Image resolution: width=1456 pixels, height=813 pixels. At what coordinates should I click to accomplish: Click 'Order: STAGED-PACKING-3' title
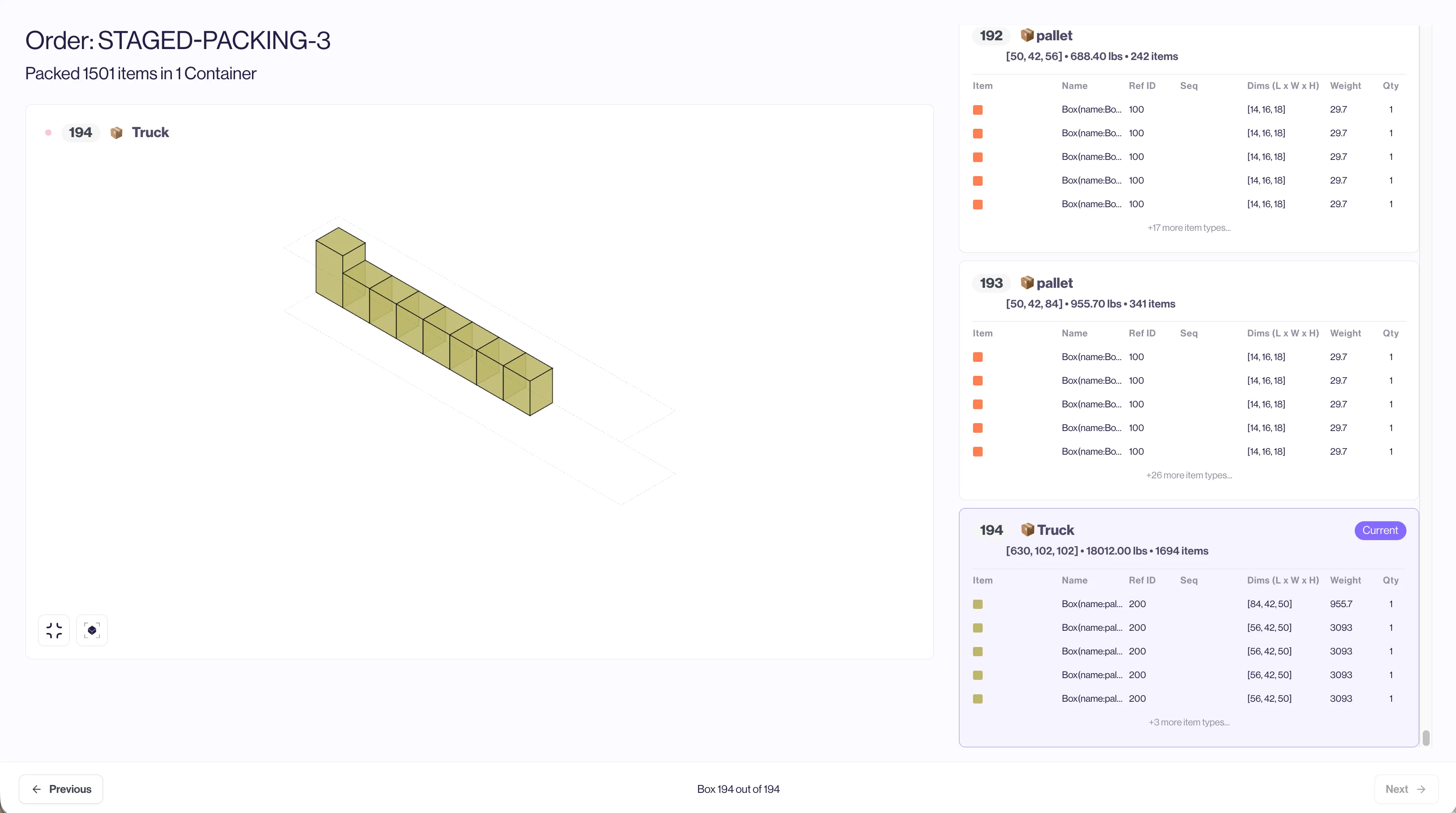[178, 40]
